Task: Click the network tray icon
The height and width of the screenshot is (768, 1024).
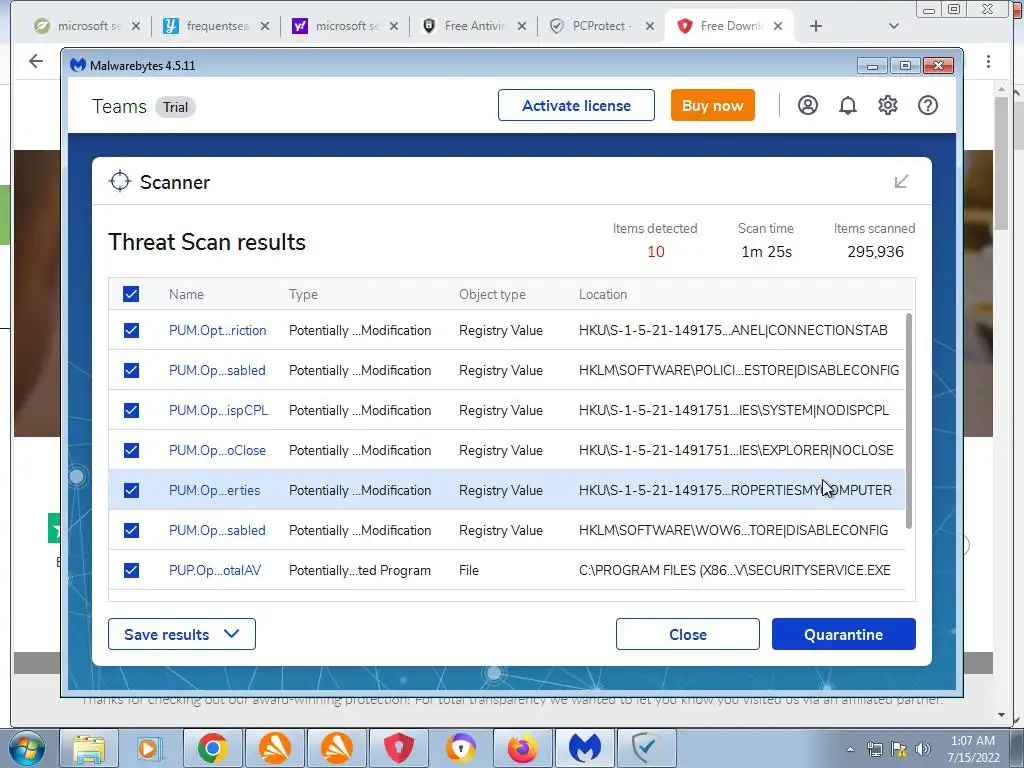Action: (874, 749)
